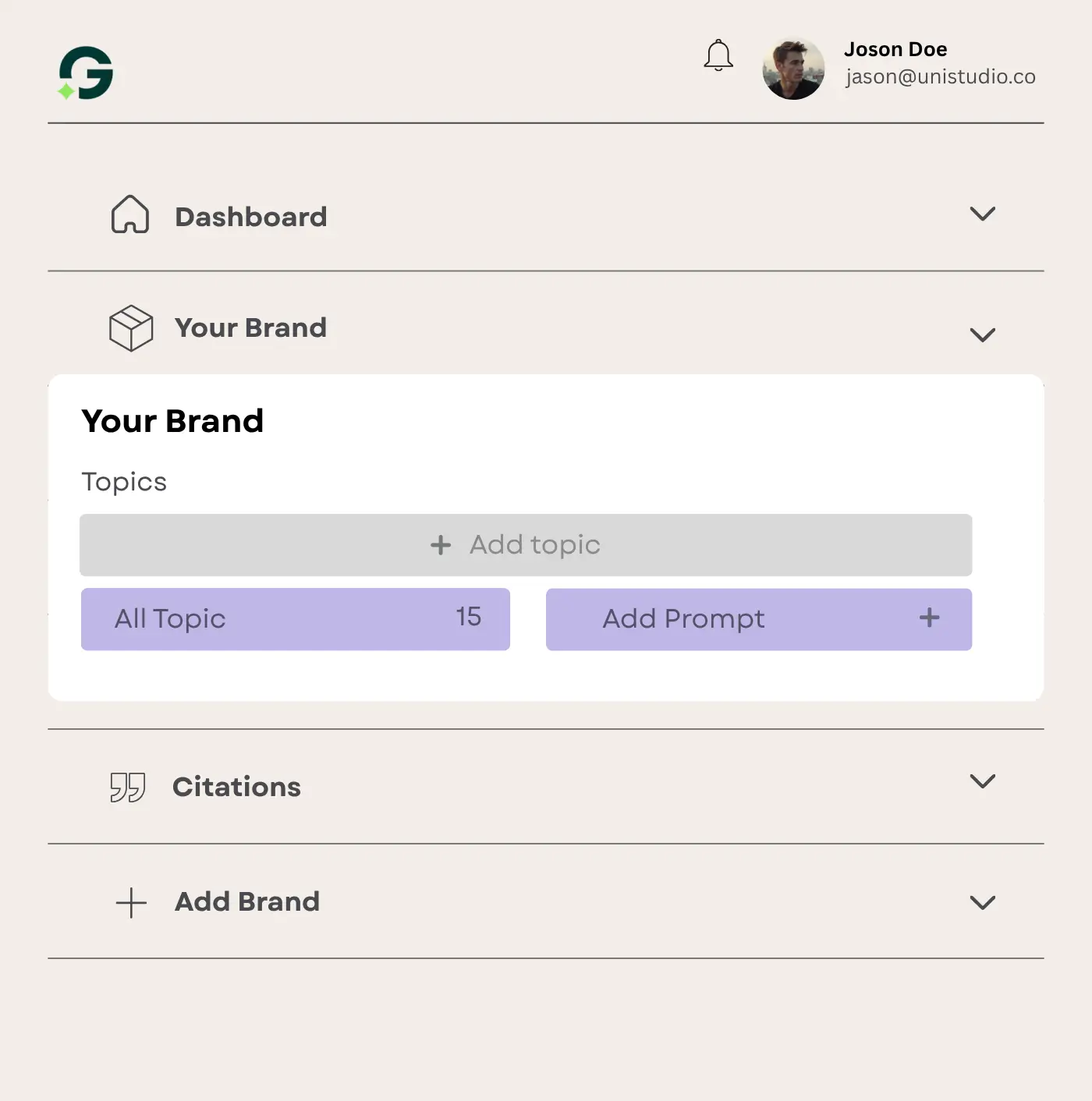This screenshot has height=1101, width=1092.
Task: Click the green G logo icon
Action: tap(86, 73)
